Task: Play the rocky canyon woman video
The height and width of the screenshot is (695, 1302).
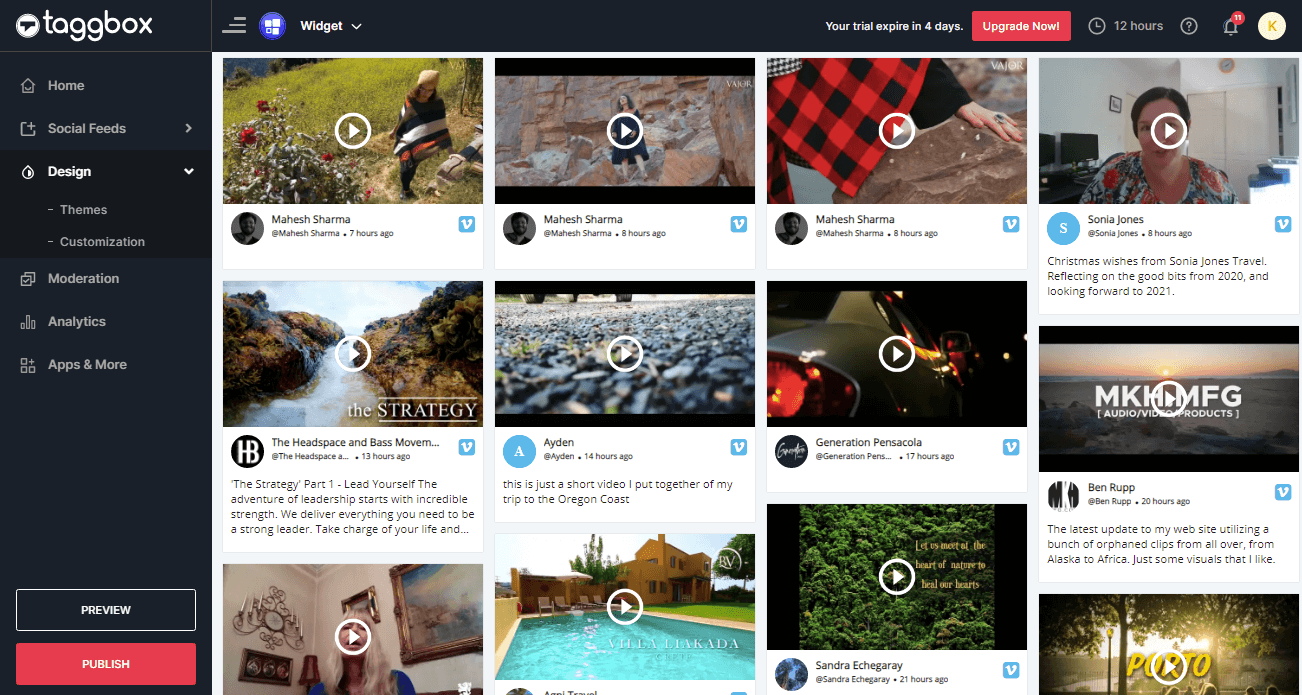Action: click(x=625, y=130)
